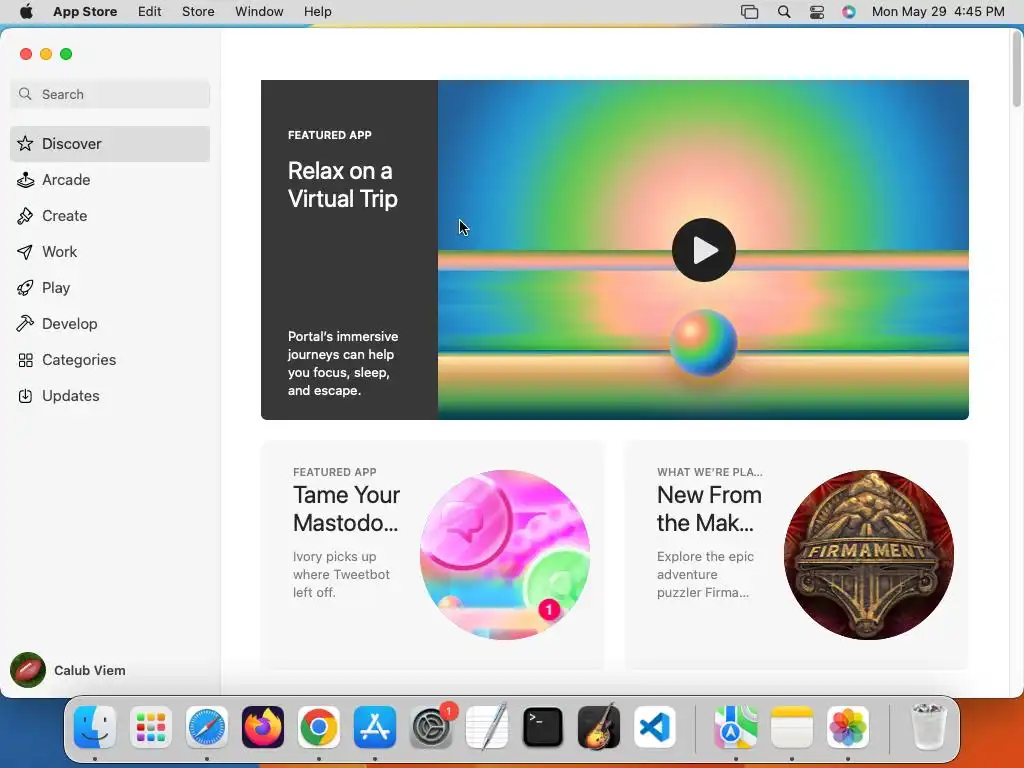This screenshot has height=768, width=1024.
Task: Select Work in the sidebar
Action: pyautogui.click(x=110, y=251)
